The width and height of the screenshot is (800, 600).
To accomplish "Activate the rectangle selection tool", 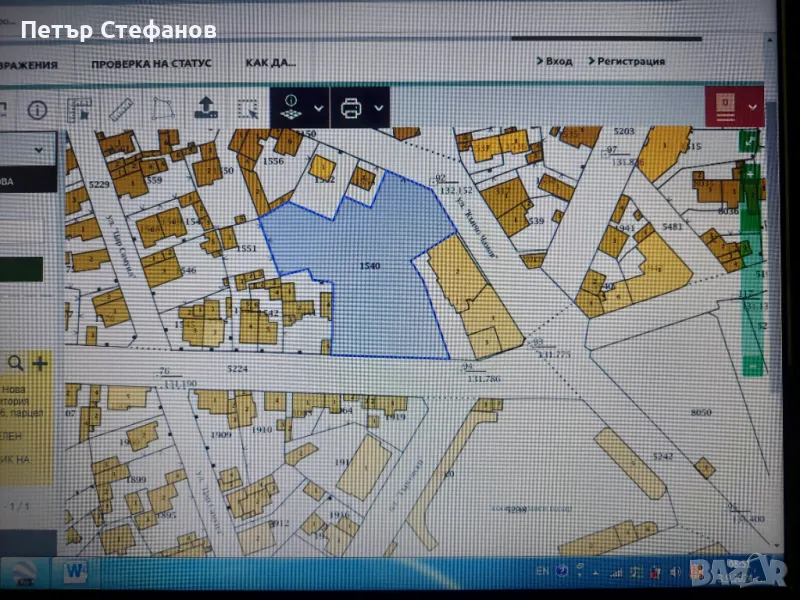I will [247, 108].
